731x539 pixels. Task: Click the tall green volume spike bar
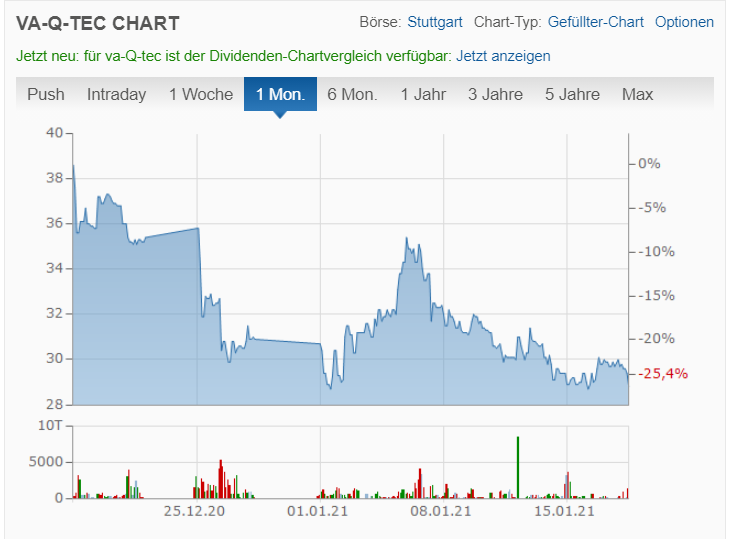click(x=517, y=467)
